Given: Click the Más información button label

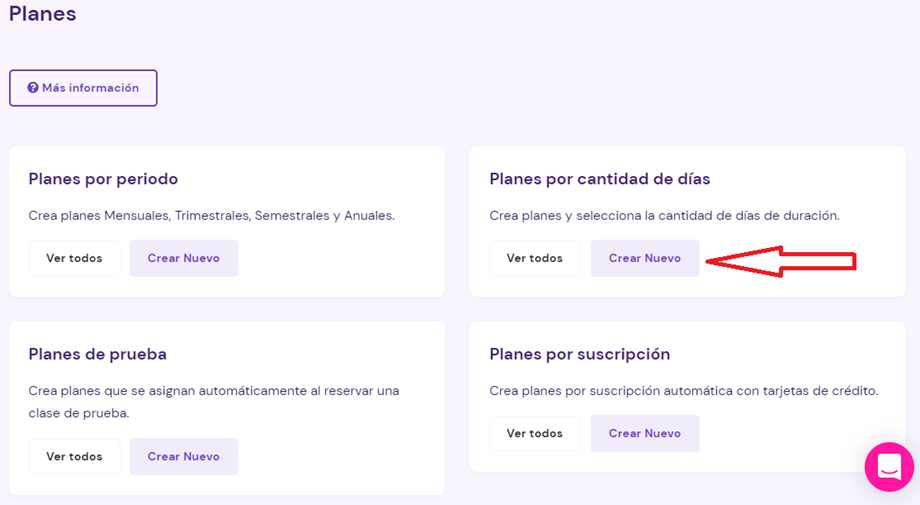Looking at the screenshot, I should pos(90,88).
